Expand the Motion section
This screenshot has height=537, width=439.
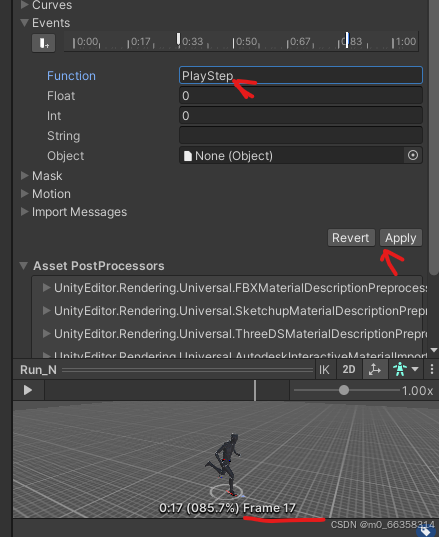(24, 194)
